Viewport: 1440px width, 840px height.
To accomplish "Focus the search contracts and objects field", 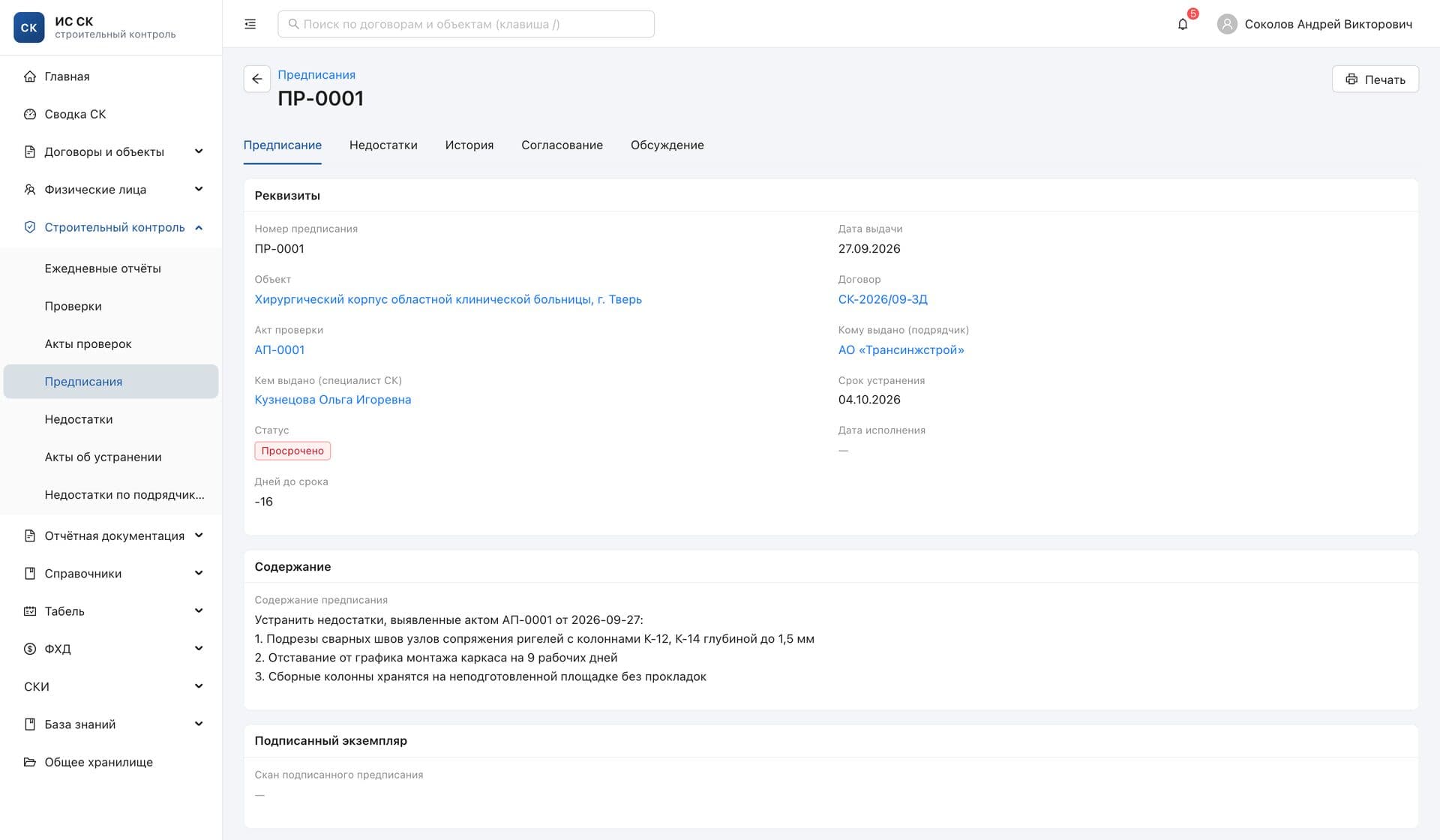I will pos(466,24).
